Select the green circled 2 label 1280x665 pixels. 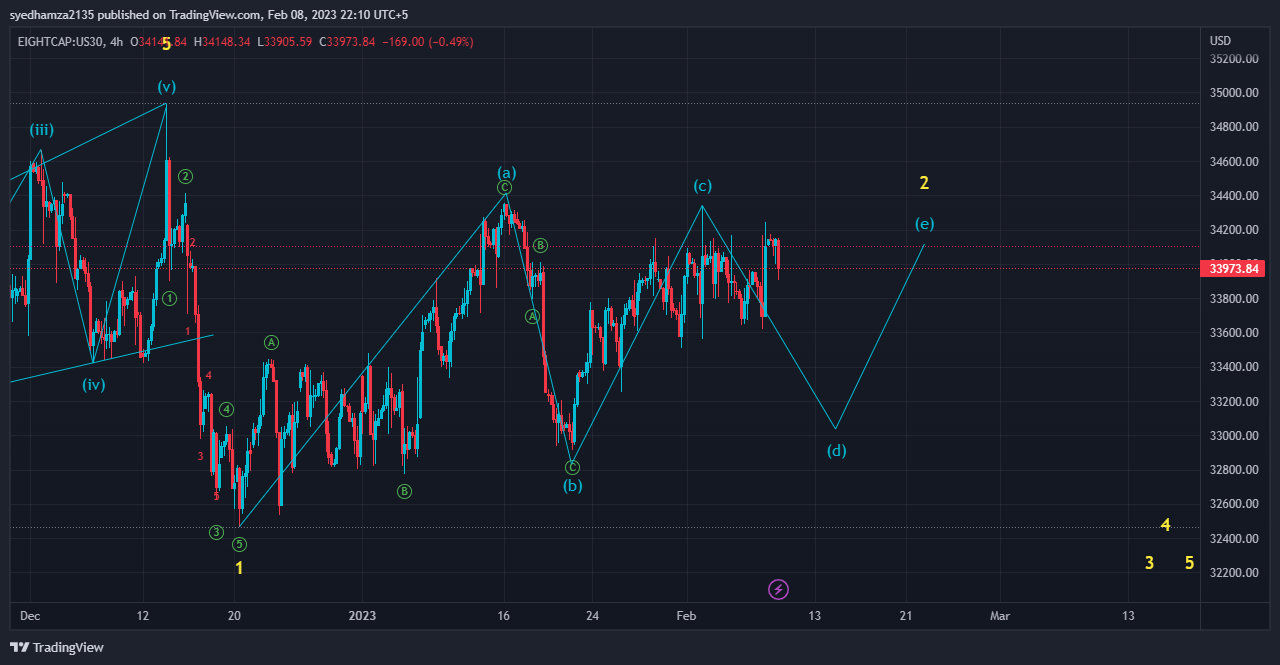(185, 176)
